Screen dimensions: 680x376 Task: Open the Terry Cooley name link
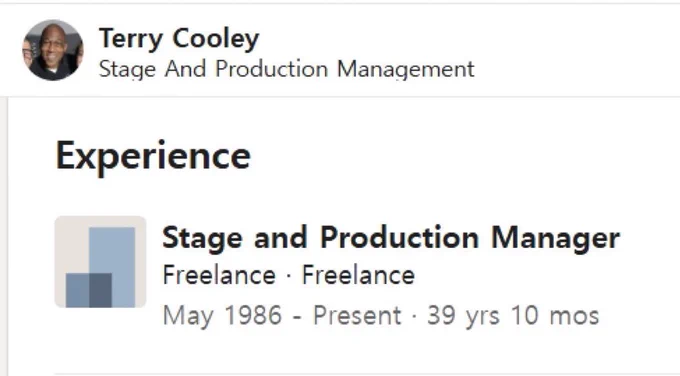point(179,39)
